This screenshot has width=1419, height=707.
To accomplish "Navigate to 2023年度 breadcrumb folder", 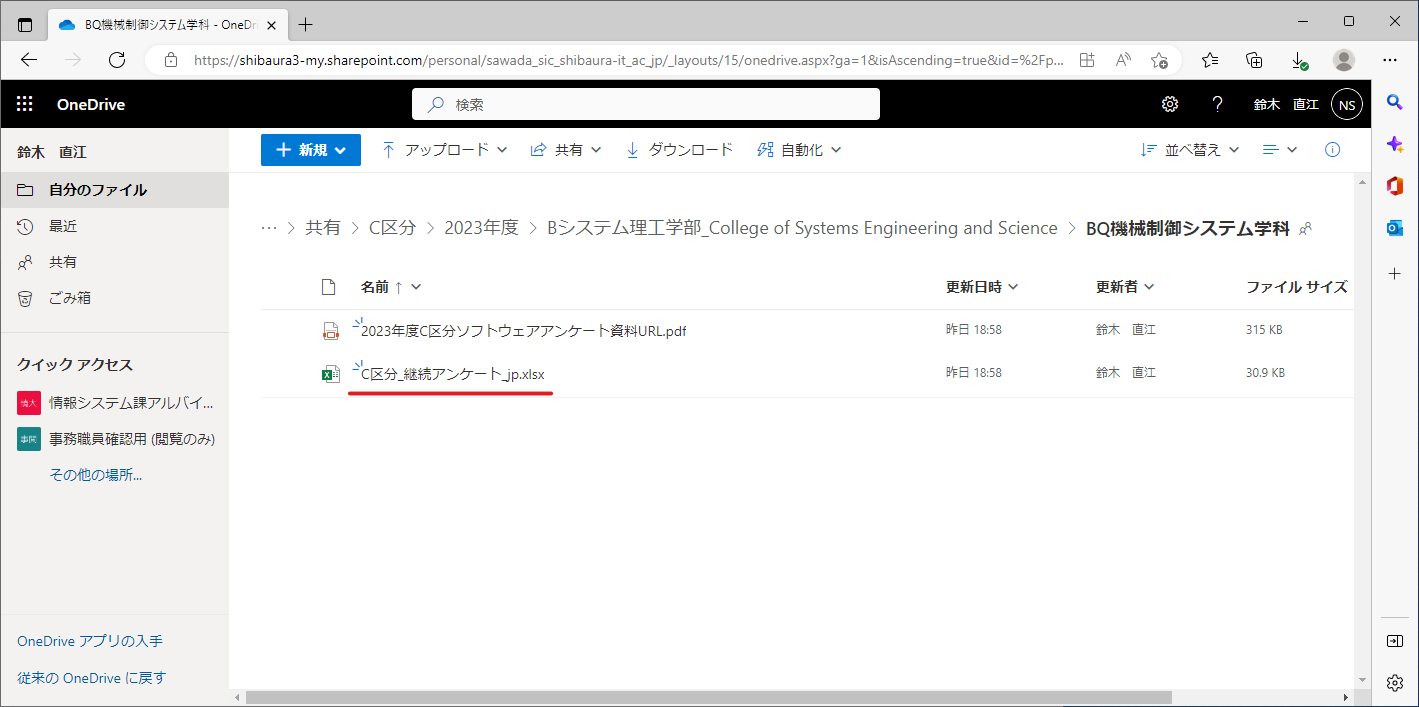I will (x=482, y=228).
